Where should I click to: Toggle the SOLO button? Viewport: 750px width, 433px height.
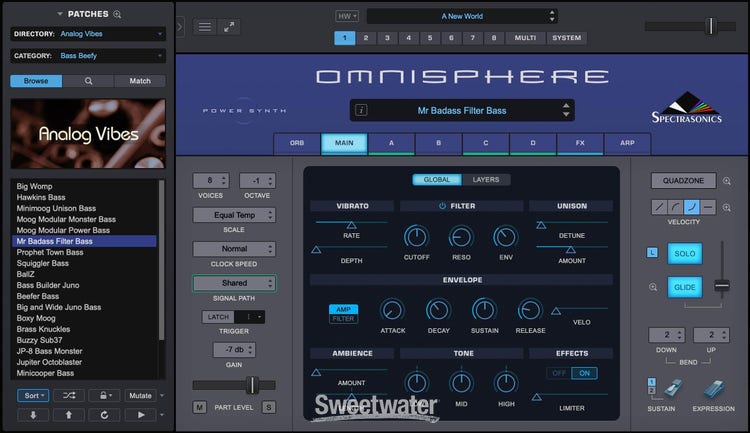[x=685, y=254]
